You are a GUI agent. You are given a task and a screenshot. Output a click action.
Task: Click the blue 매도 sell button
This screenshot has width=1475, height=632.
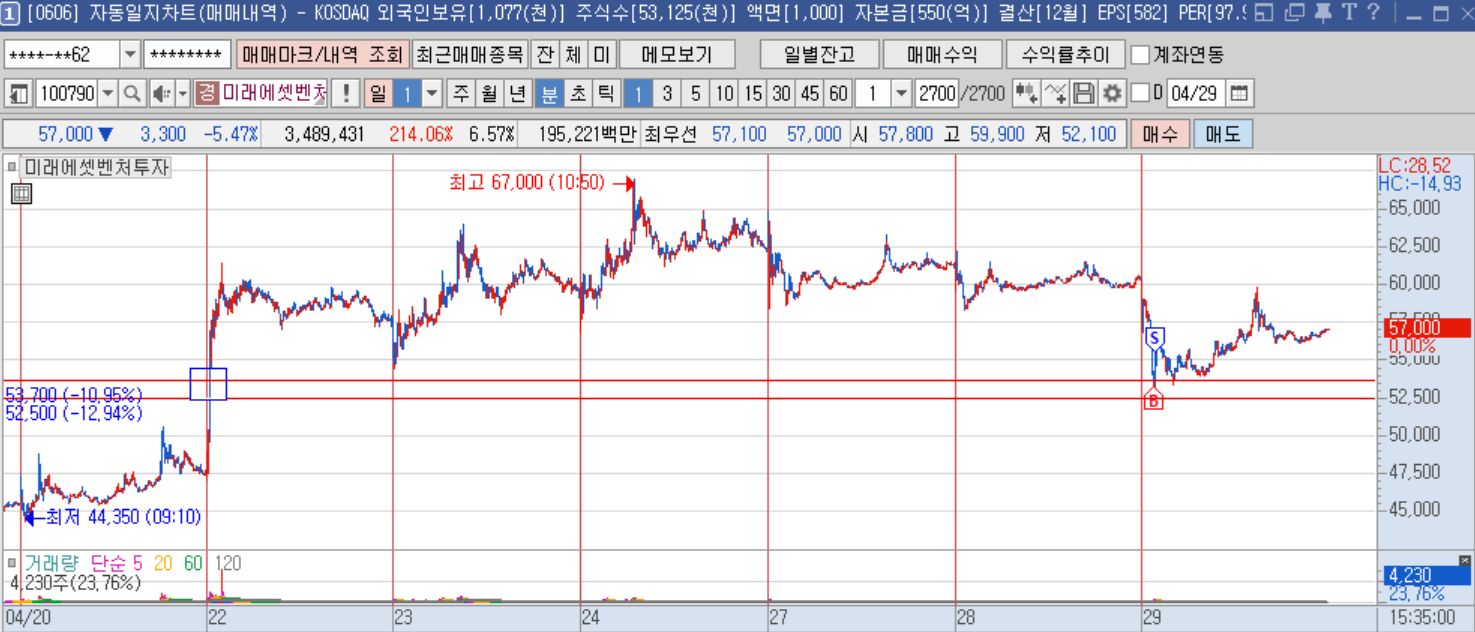1224,134
